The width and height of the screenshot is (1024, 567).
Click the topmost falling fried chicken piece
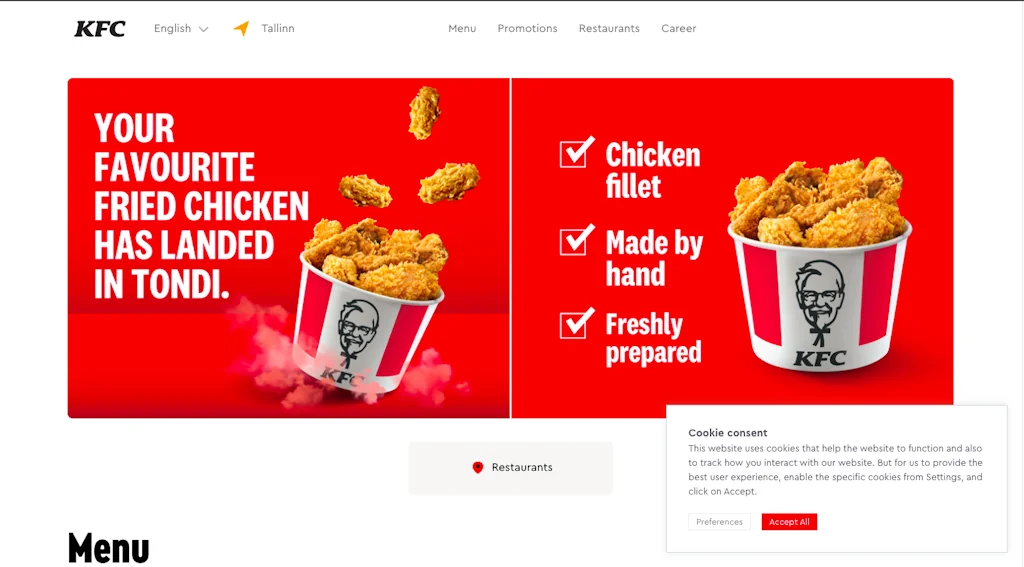coord(424,112)
